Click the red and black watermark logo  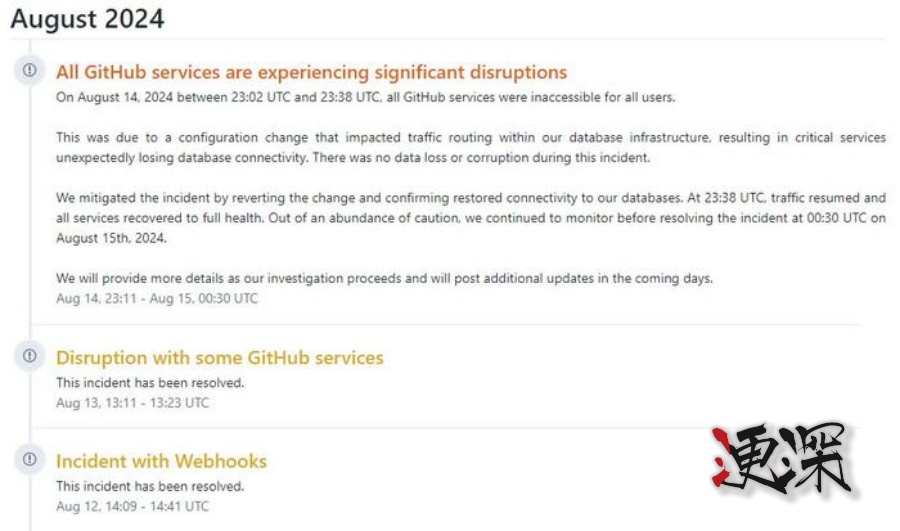[781, 462]
